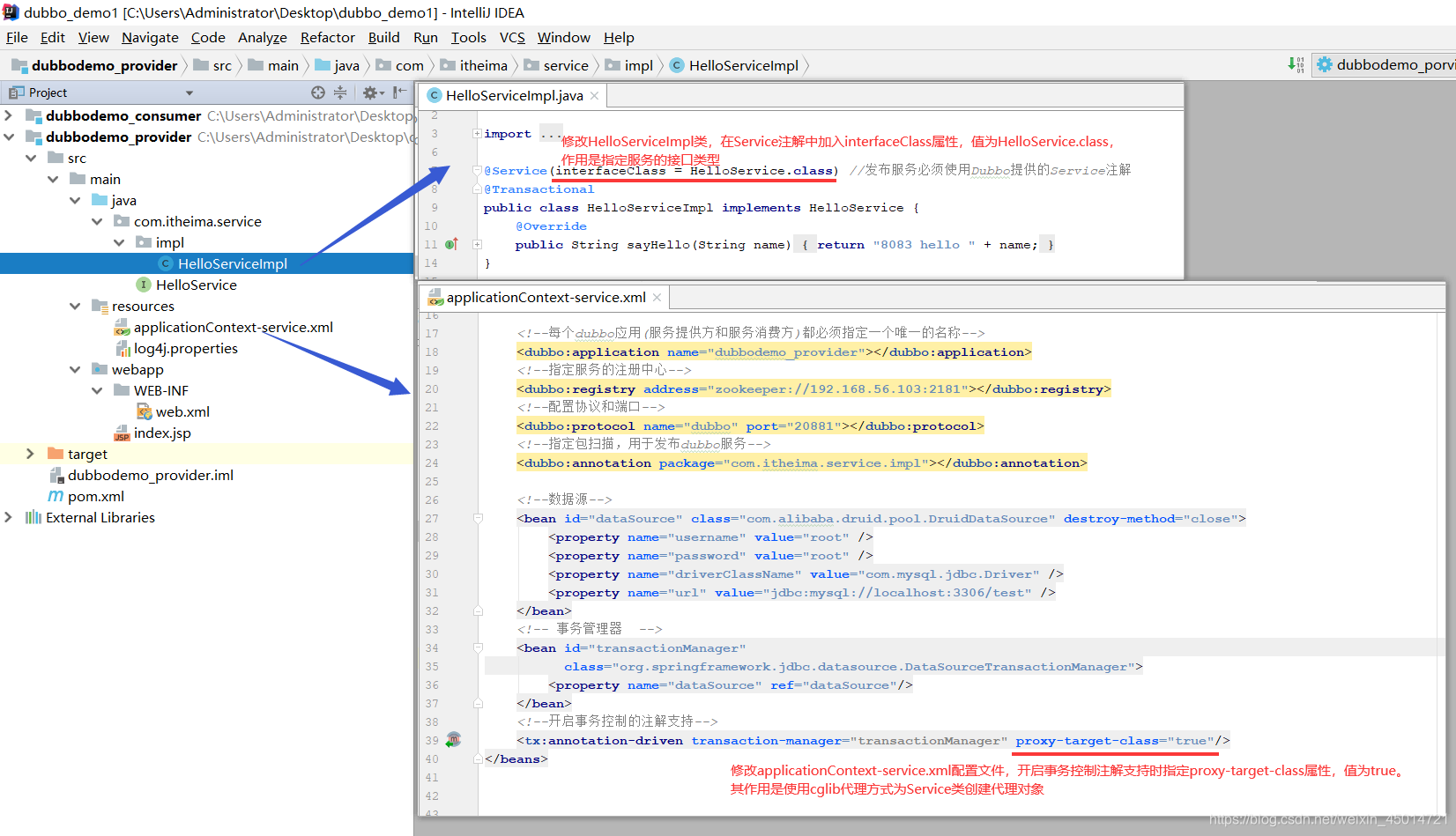The image size is (1456, 836).
Task: Click the com breadcrumb
Action: click(409, 65)
